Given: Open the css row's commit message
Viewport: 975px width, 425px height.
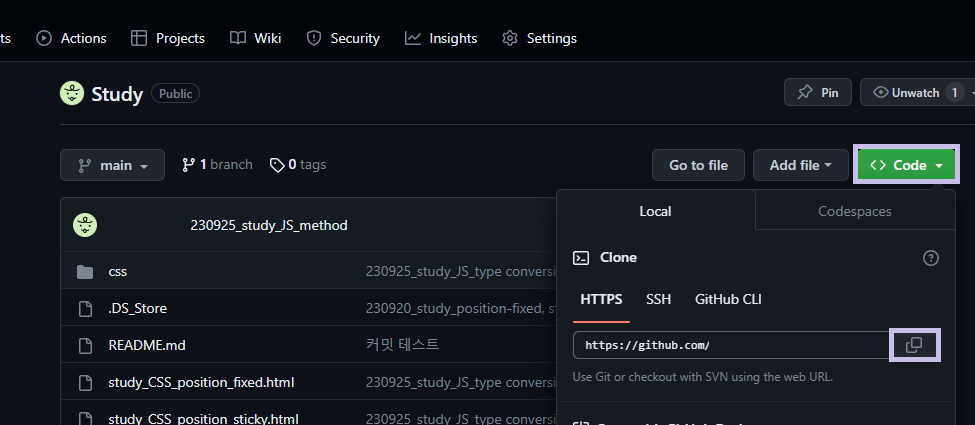Looking at the screenshot, I should coord(461,272).
